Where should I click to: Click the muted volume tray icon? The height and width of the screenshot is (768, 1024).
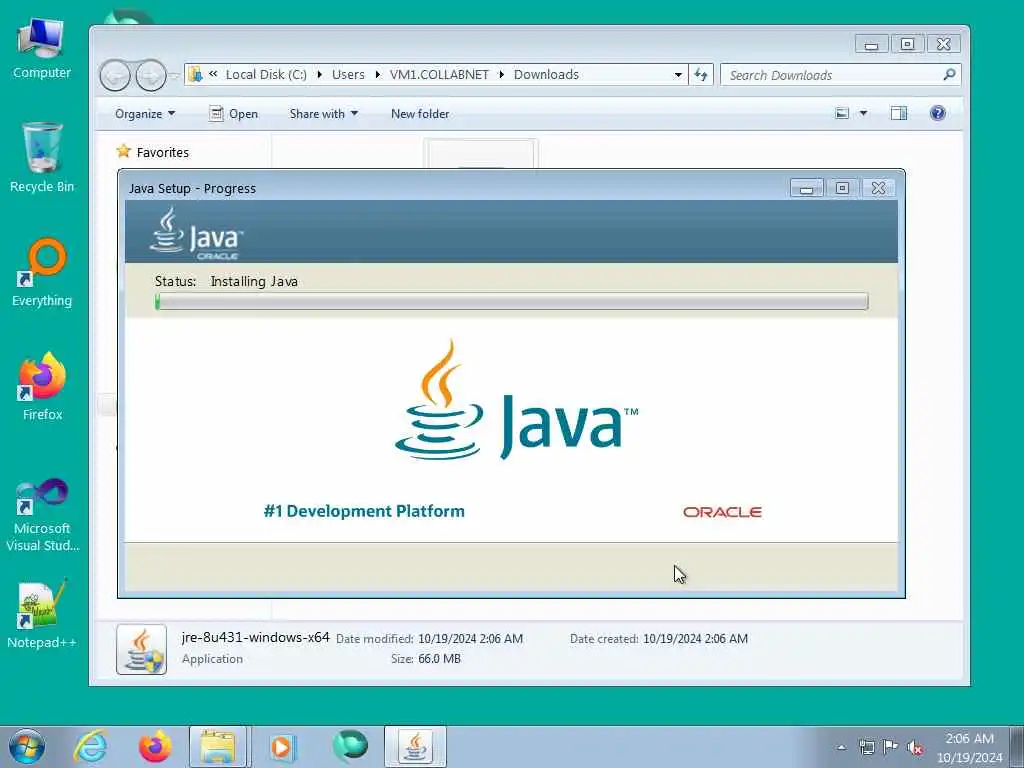point(915,748)
